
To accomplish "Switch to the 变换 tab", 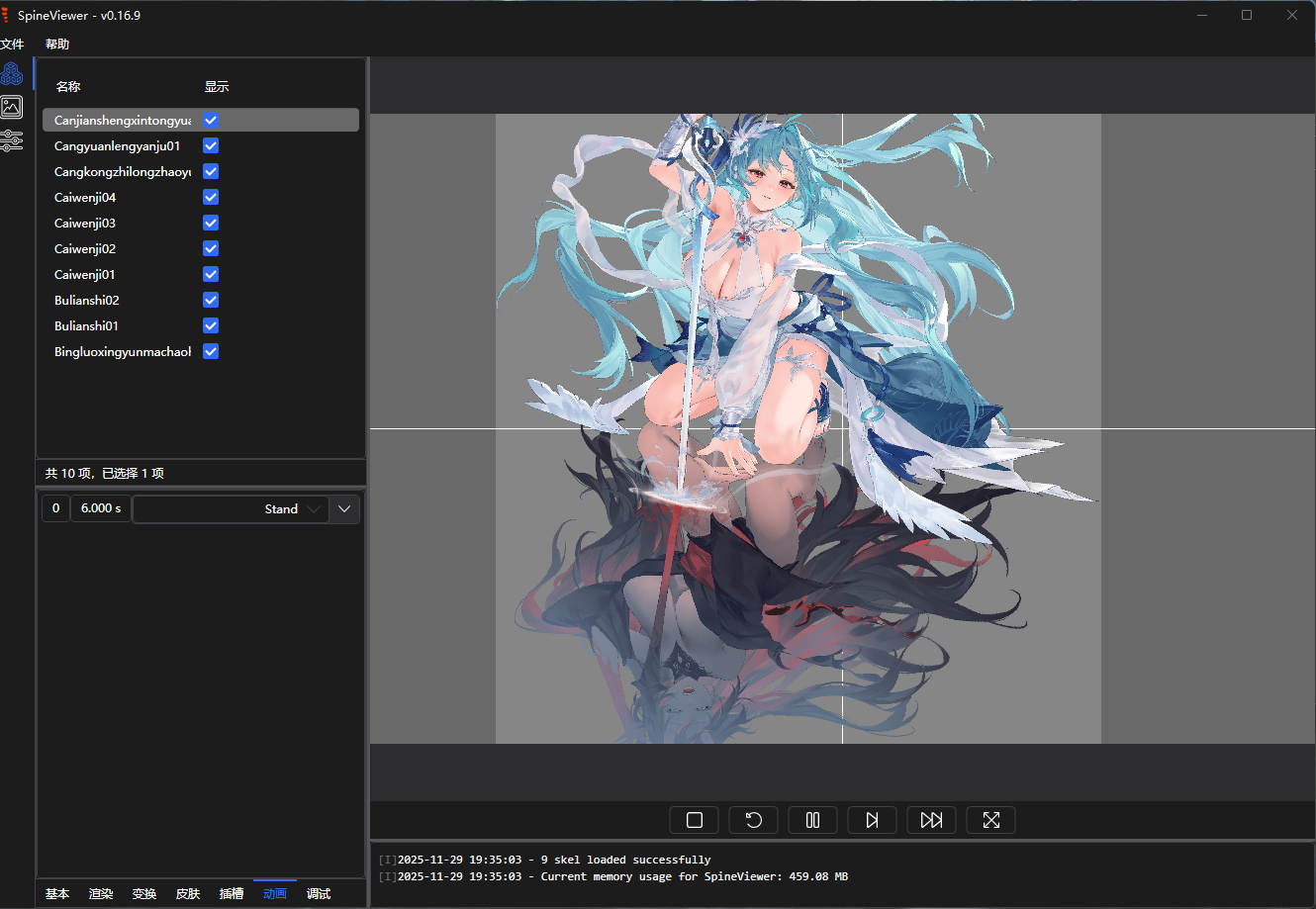I will (144, 893).
